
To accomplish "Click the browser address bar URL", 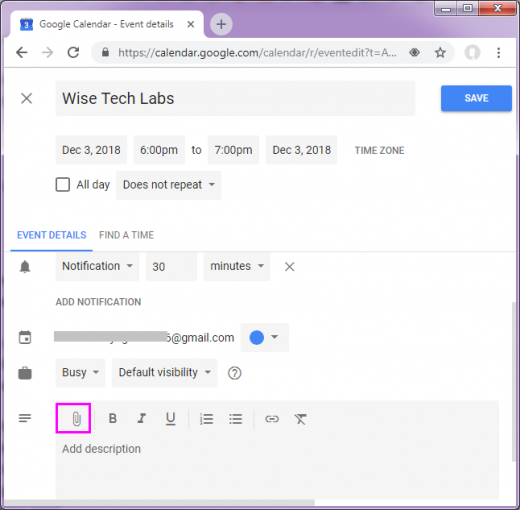I will point(257,52).
